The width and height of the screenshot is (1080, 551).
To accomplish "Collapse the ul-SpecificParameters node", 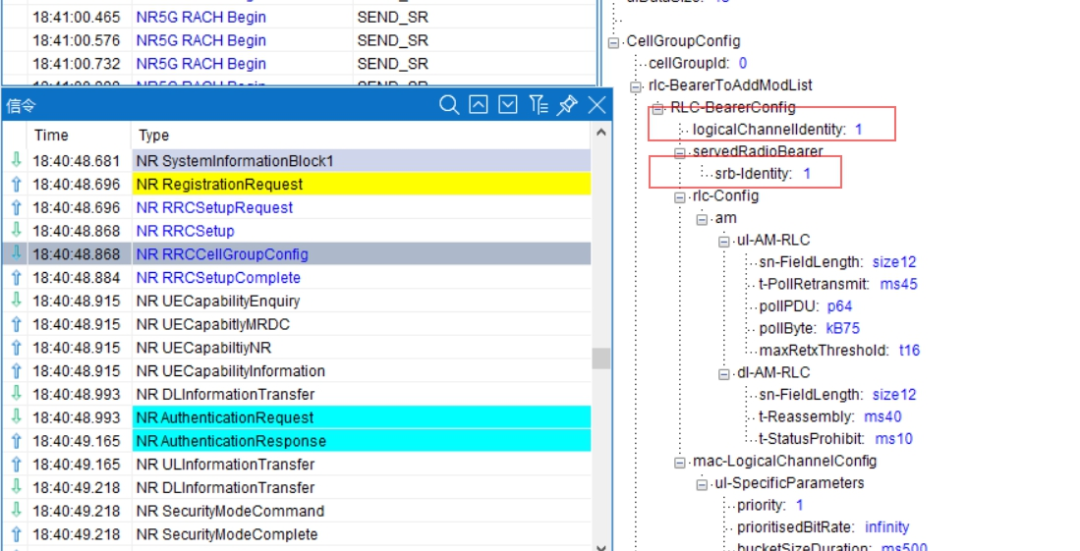I will pos(702,484).
